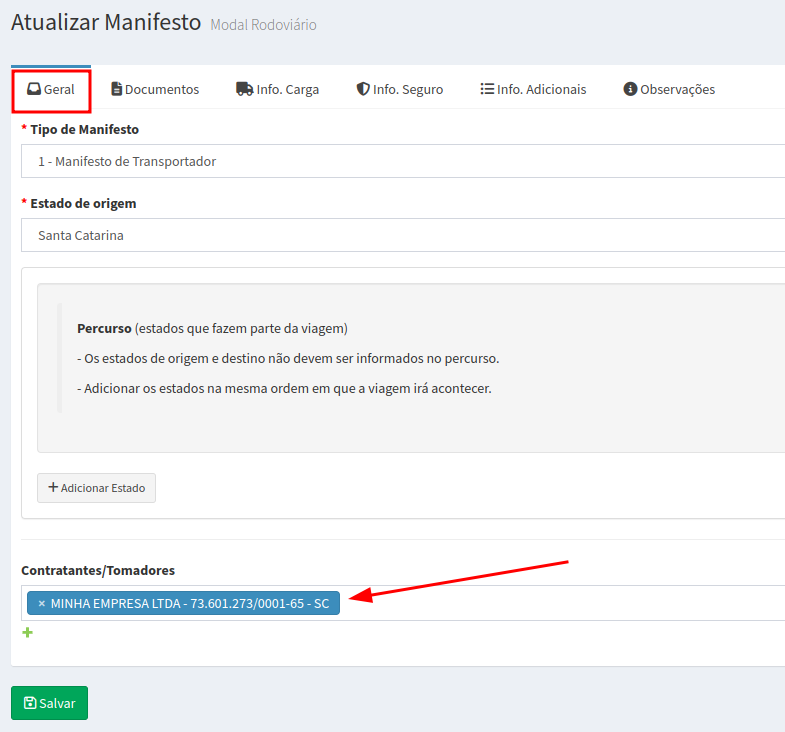Select the Info. Seguro tab label

[x=408, y=89]
